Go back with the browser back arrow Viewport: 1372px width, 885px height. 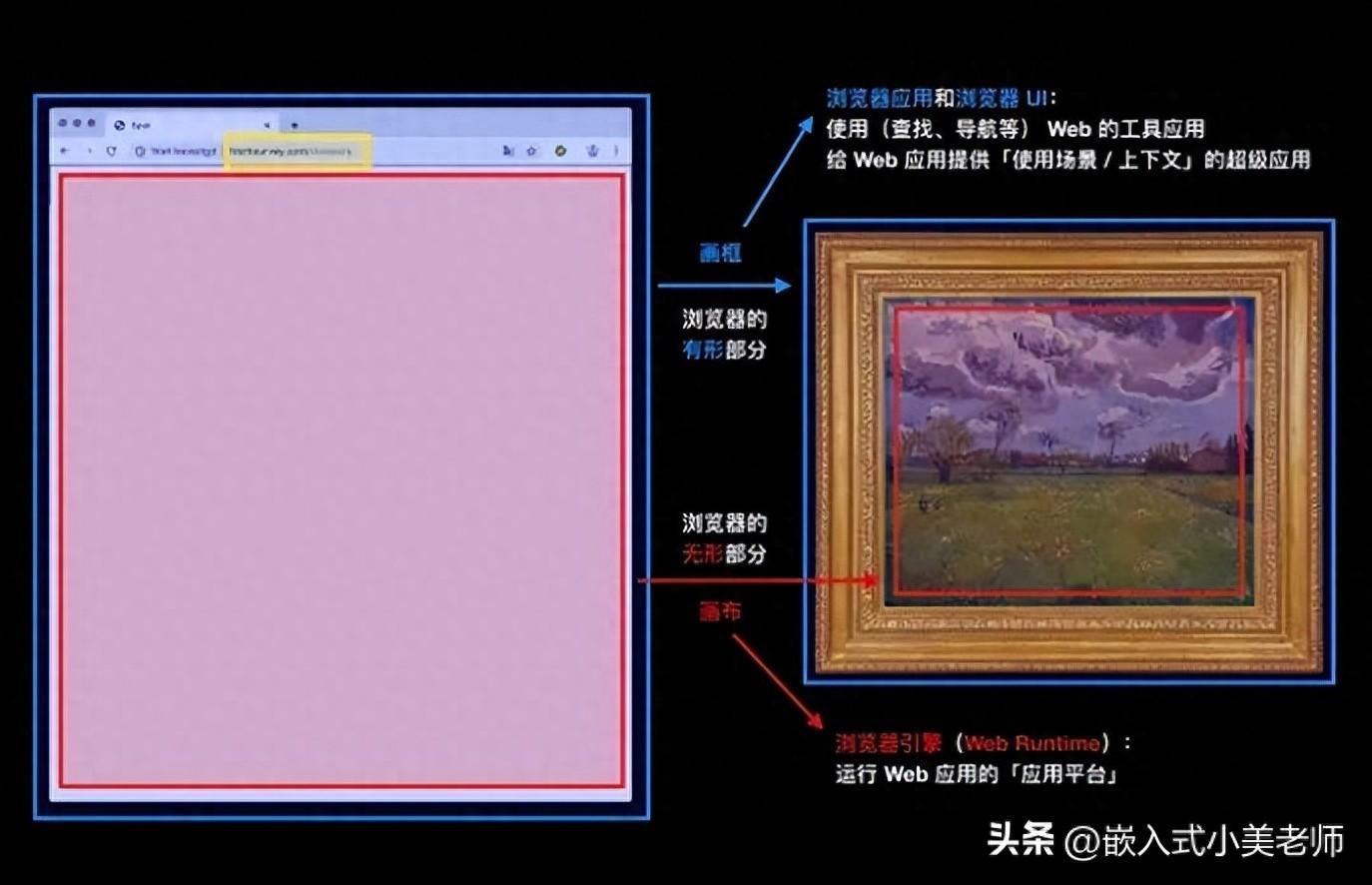(x=65, y=151)
